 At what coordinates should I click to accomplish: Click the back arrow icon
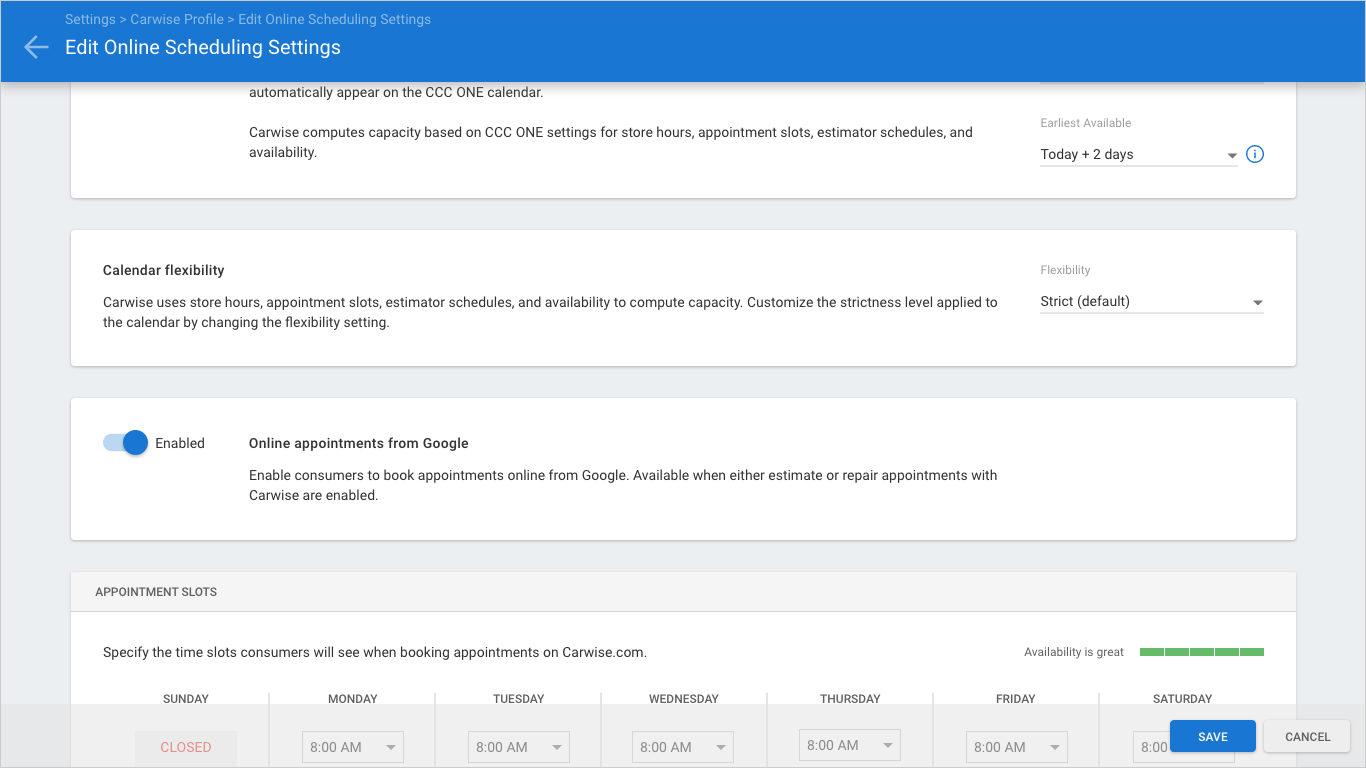click(x=36, y=47)
